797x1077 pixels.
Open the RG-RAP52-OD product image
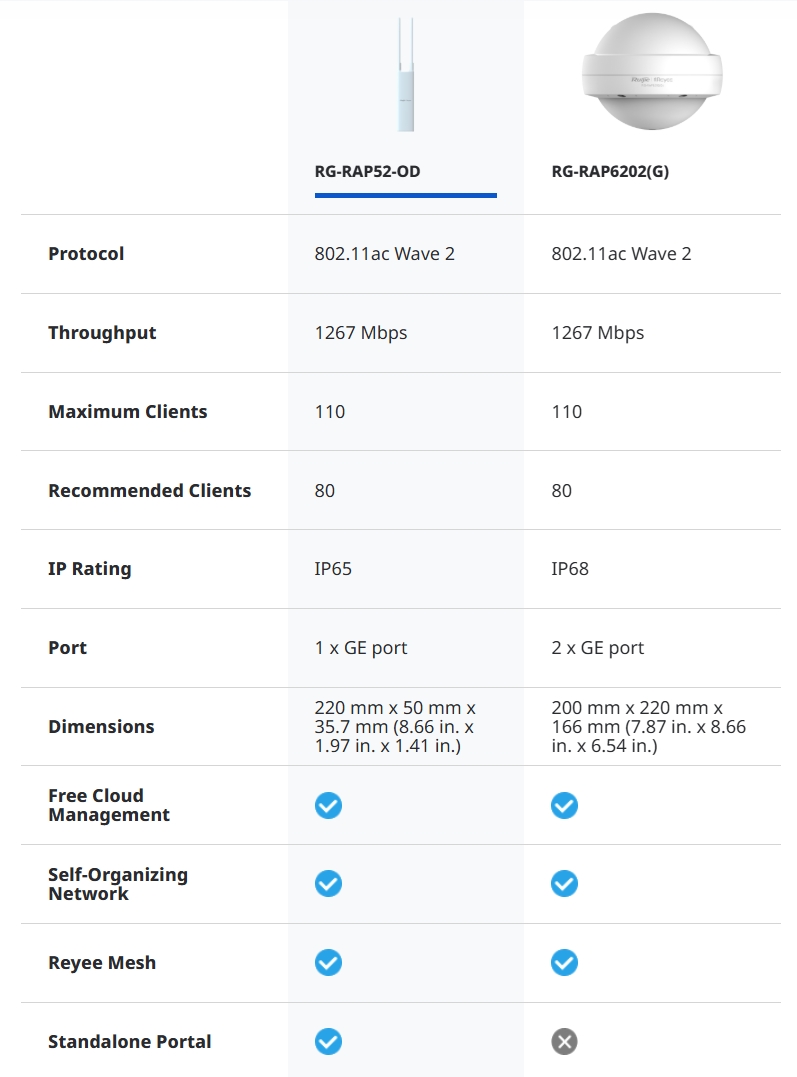click(405, 75)
